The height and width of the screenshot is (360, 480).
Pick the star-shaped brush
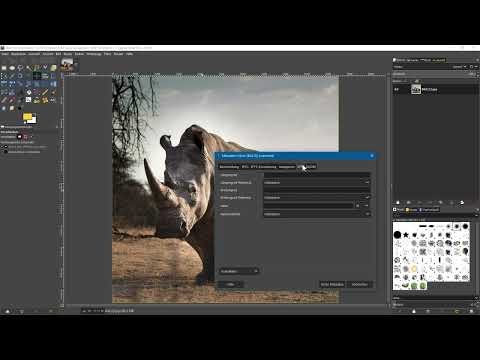point(406,235)
